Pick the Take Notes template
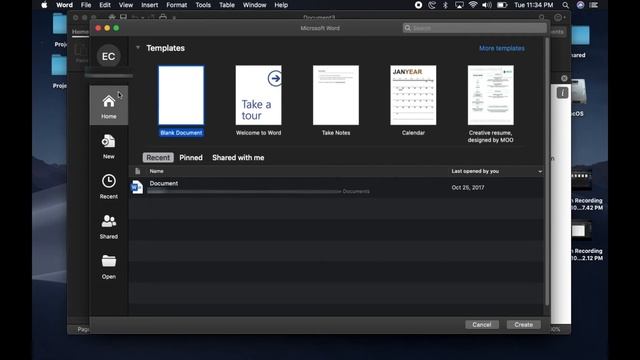 tap(336, 101)
